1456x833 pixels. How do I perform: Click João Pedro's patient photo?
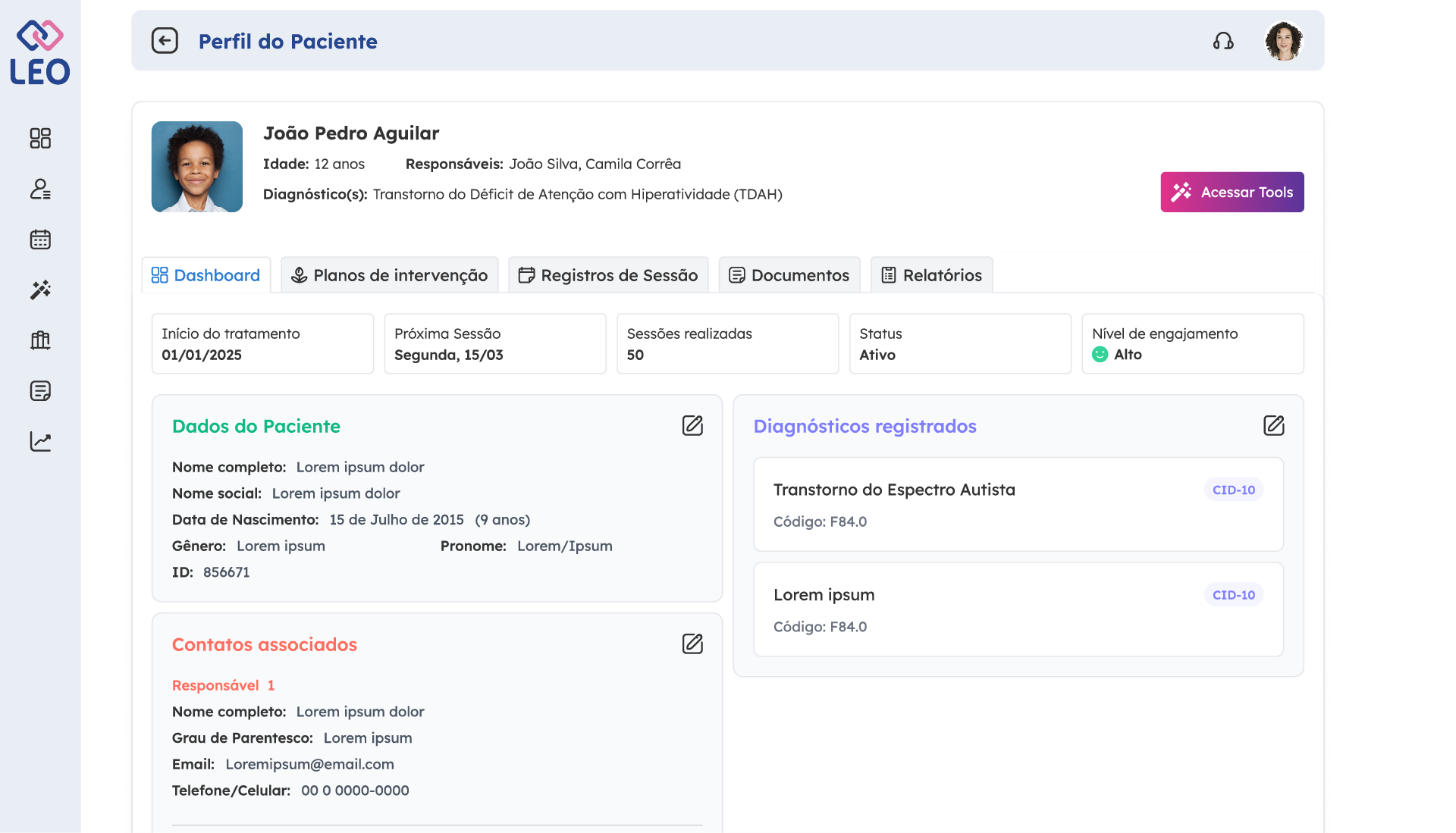click(197, 167)
